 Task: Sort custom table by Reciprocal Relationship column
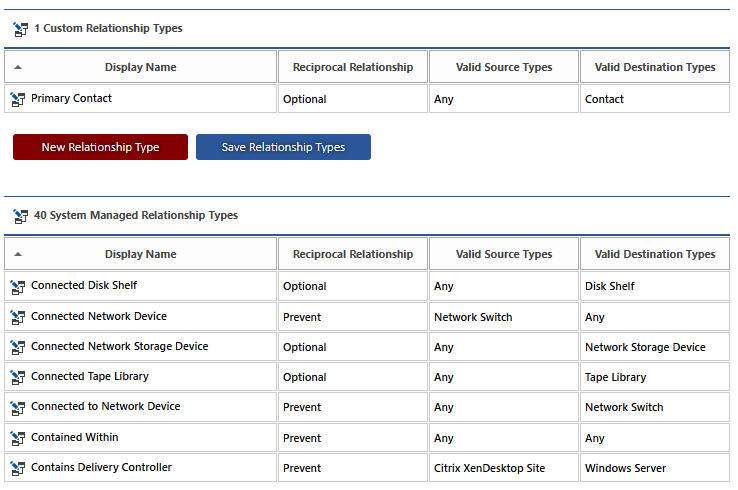[352, 67]
